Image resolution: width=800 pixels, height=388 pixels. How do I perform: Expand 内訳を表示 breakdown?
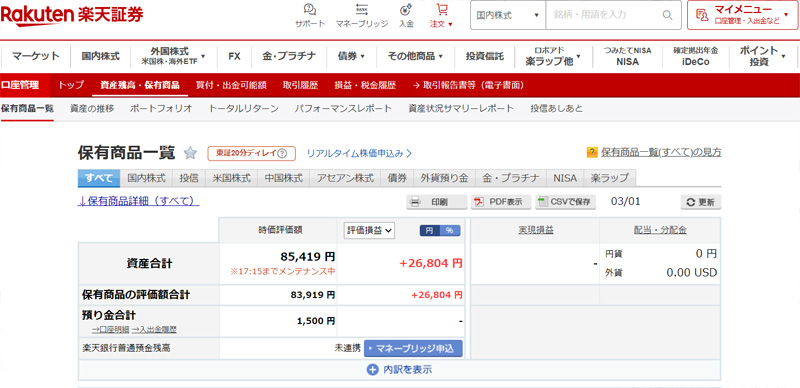coord(399,370)
